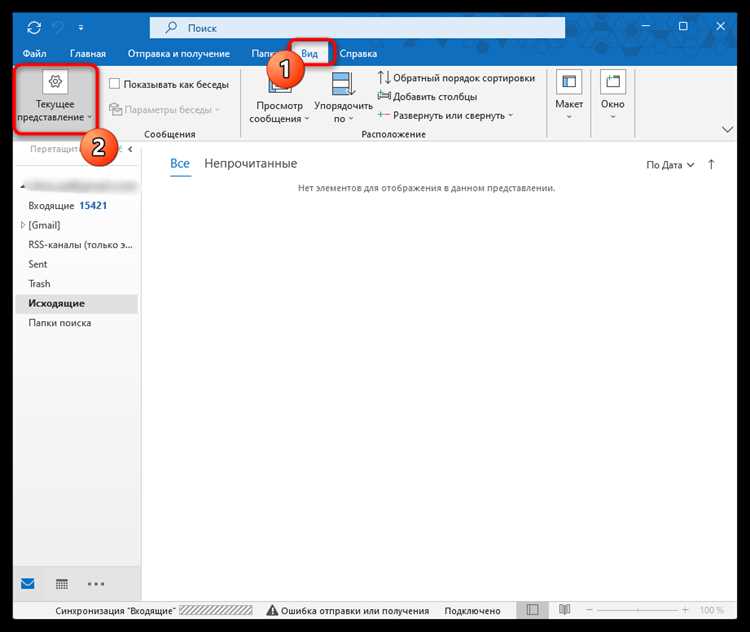Click the 15421 unread count
The width and height of the screenshot is (750, 632).
pyautogui.click(x=93, y=206)
